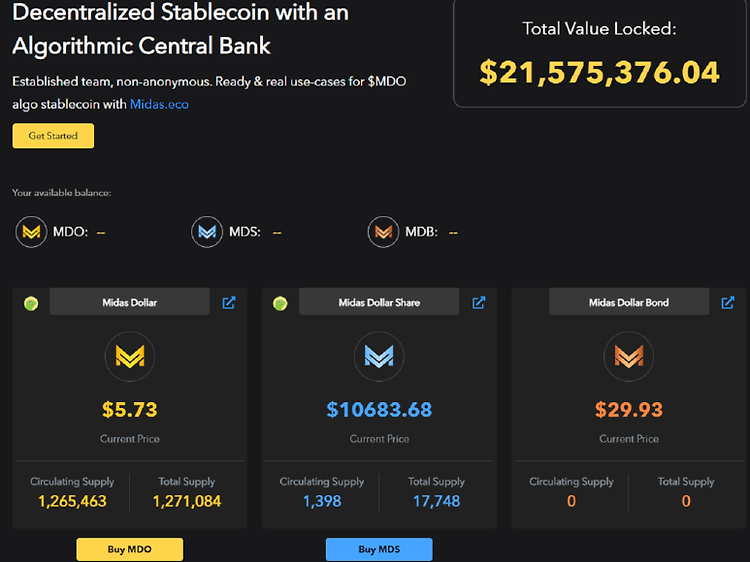The height and width of the screenshot is (562, 750).
Task: Select the Midas Dollar card title
Action: [130, 302]
